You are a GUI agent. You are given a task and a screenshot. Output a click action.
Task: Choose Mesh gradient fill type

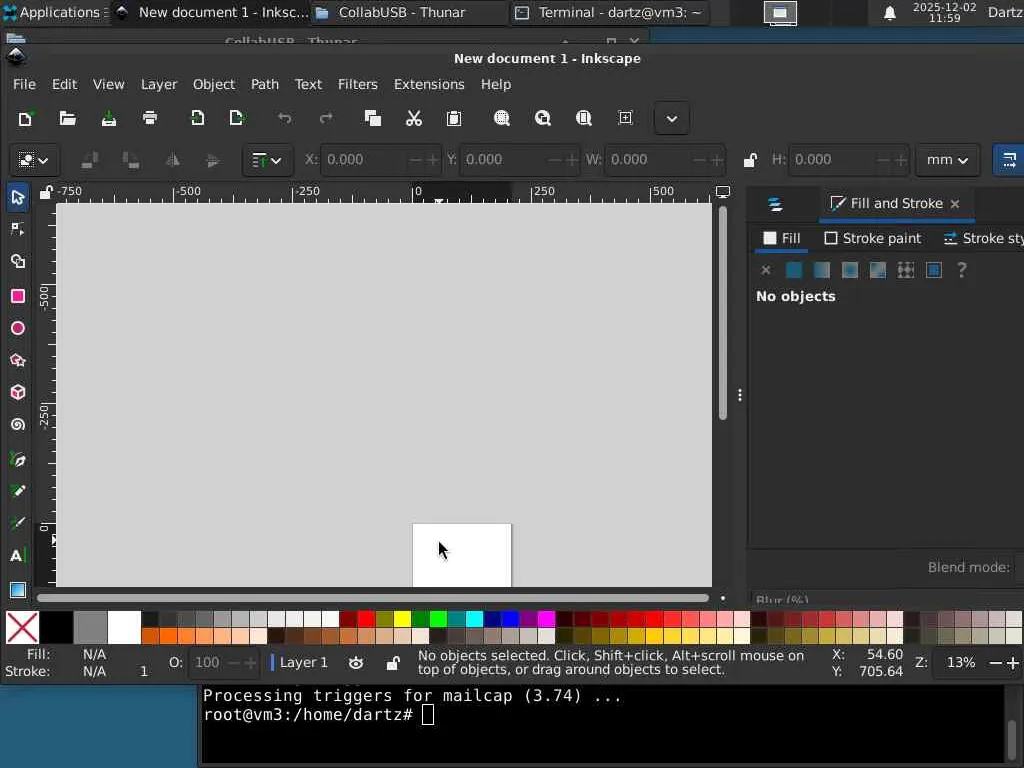[878, 270]
